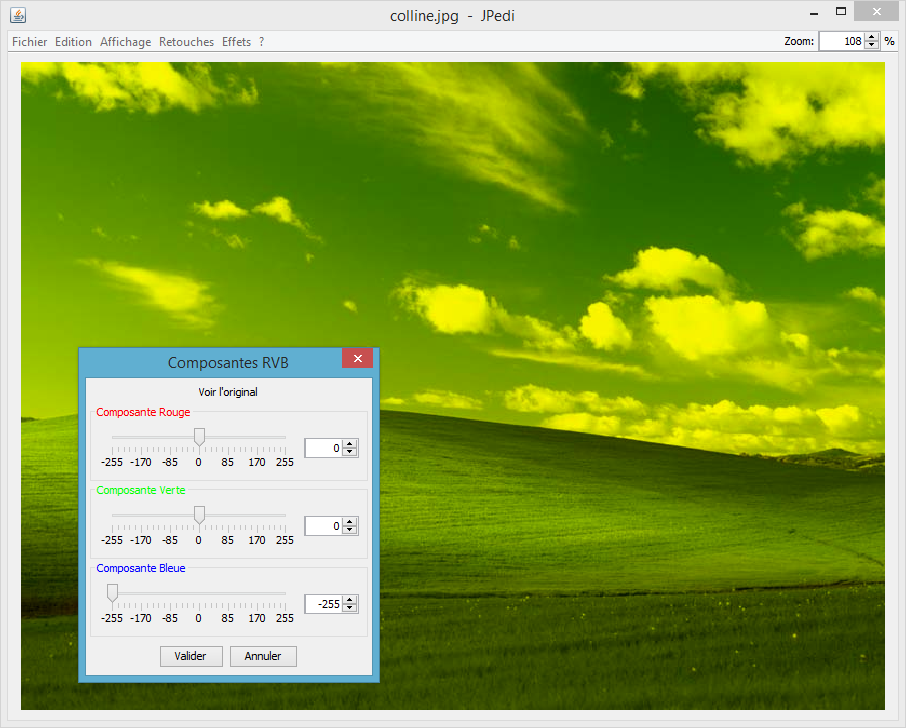The width and height of the screenshot is (906, 728).
Task: Maximize the JPedi window
Action: pyautogui.click(x=841, y=12)
